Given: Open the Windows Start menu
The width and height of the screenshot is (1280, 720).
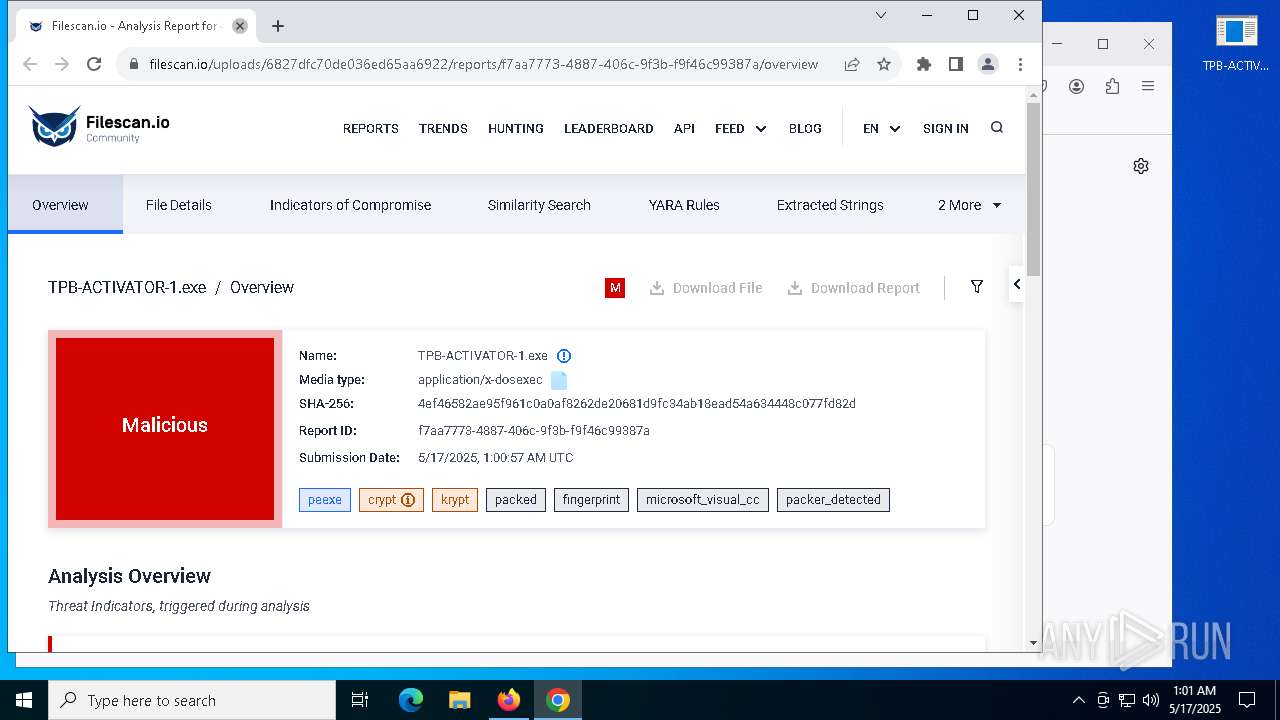Looking at the screenshot, I should pos(24,700).
